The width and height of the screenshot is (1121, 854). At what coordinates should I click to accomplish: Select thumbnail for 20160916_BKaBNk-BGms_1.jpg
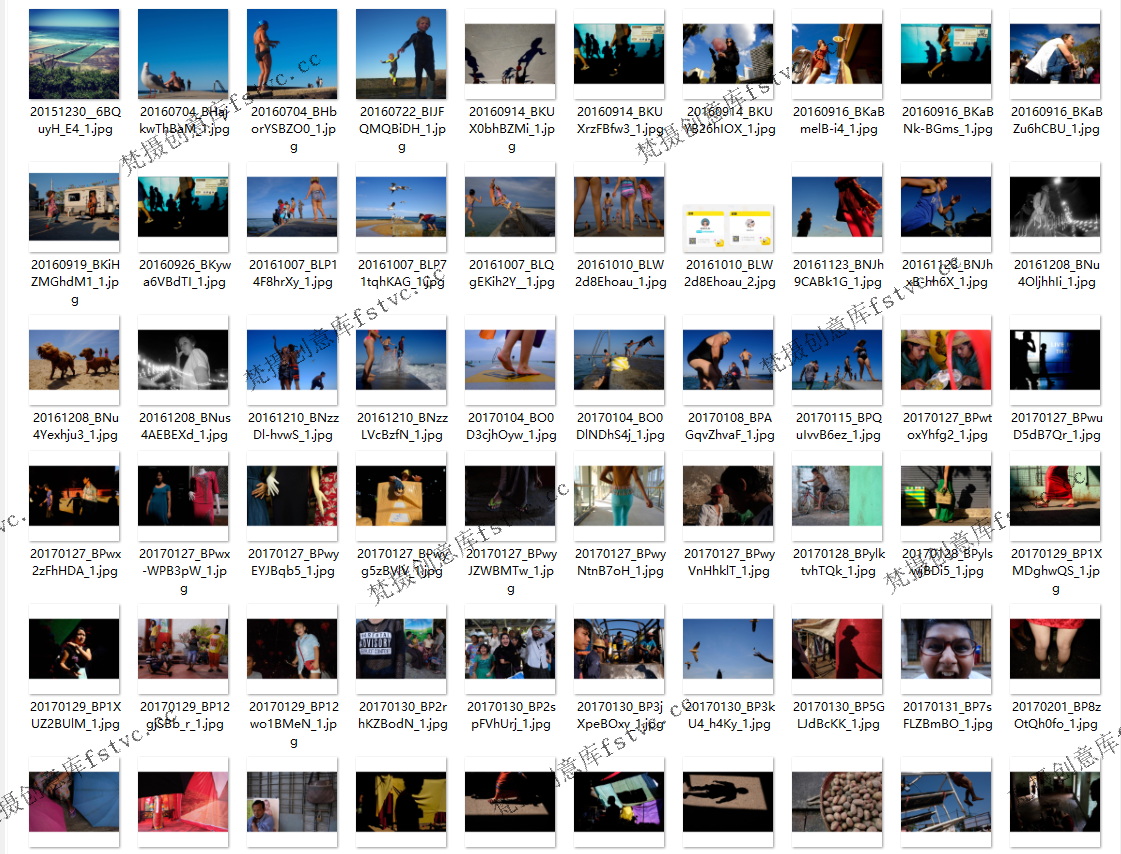(946, 54)
